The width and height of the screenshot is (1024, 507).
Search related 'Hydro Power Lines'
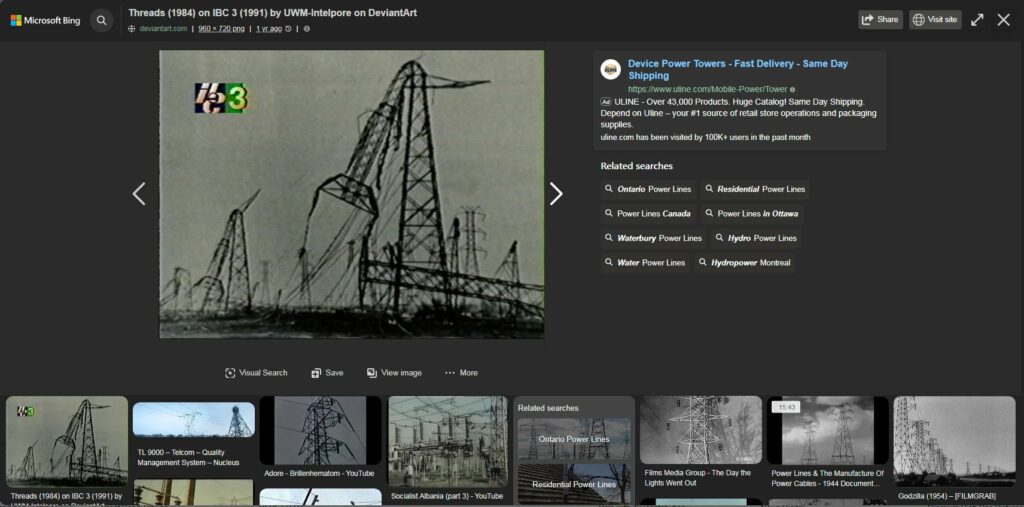(756, 238)
